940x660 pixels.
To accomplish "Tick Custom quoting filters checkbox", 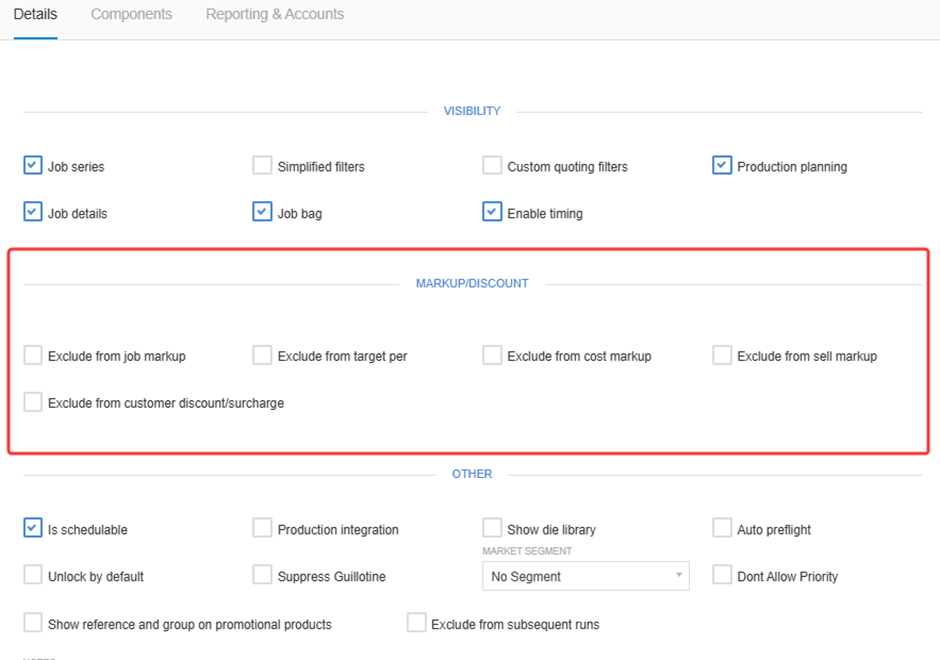I will pos(492,166).
